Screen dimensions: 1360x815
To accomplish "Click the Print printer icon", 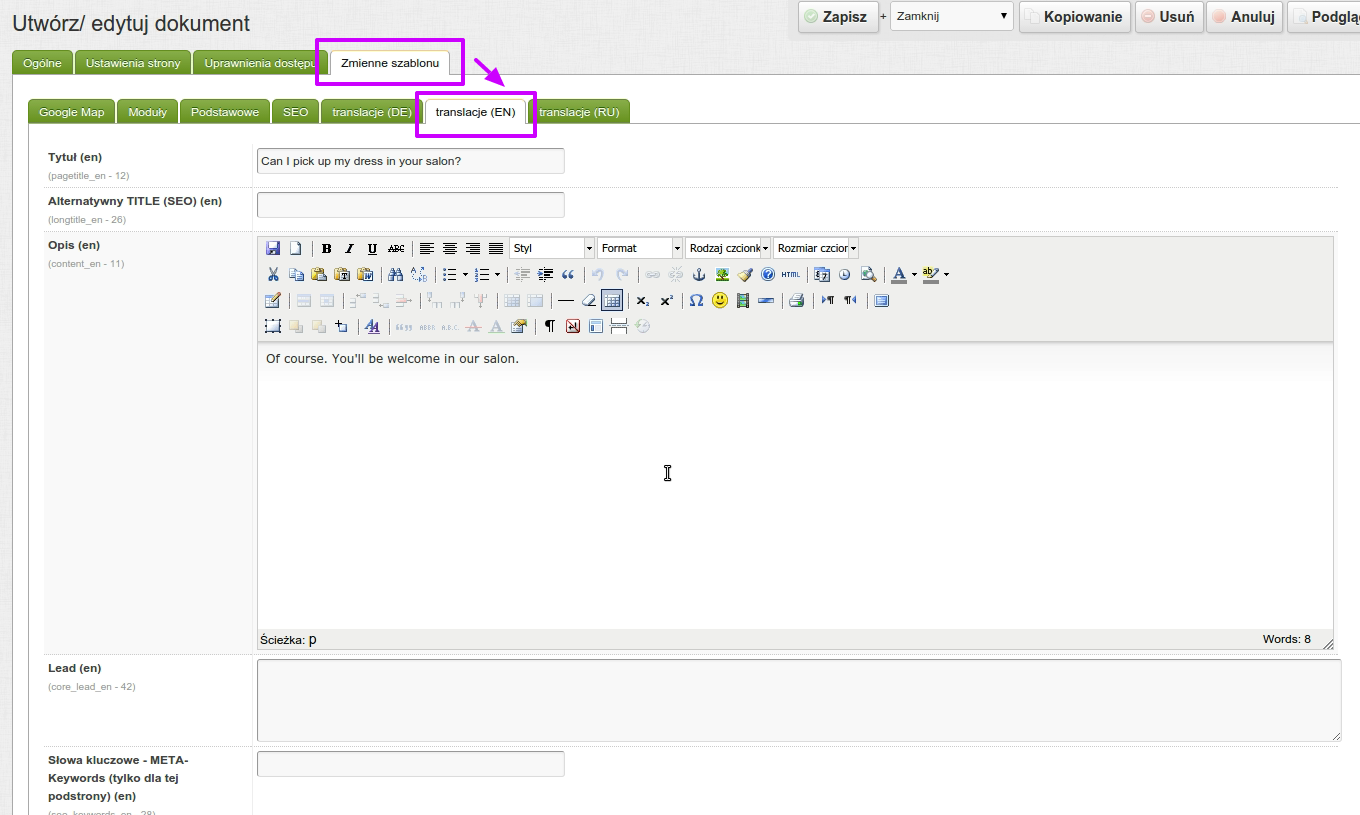I will click(797, 300).
